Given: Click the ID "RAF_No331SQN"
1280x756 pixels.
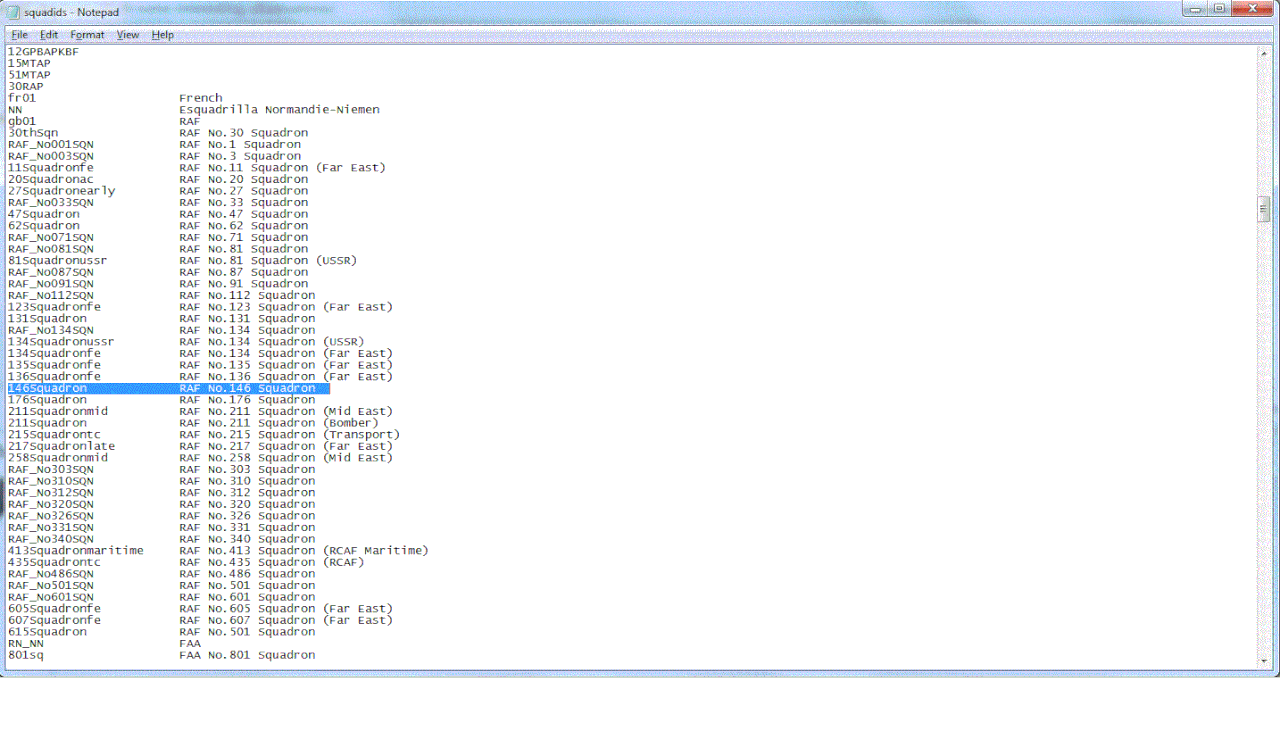Looking at the screenshot, I should (x=51, y=527).
